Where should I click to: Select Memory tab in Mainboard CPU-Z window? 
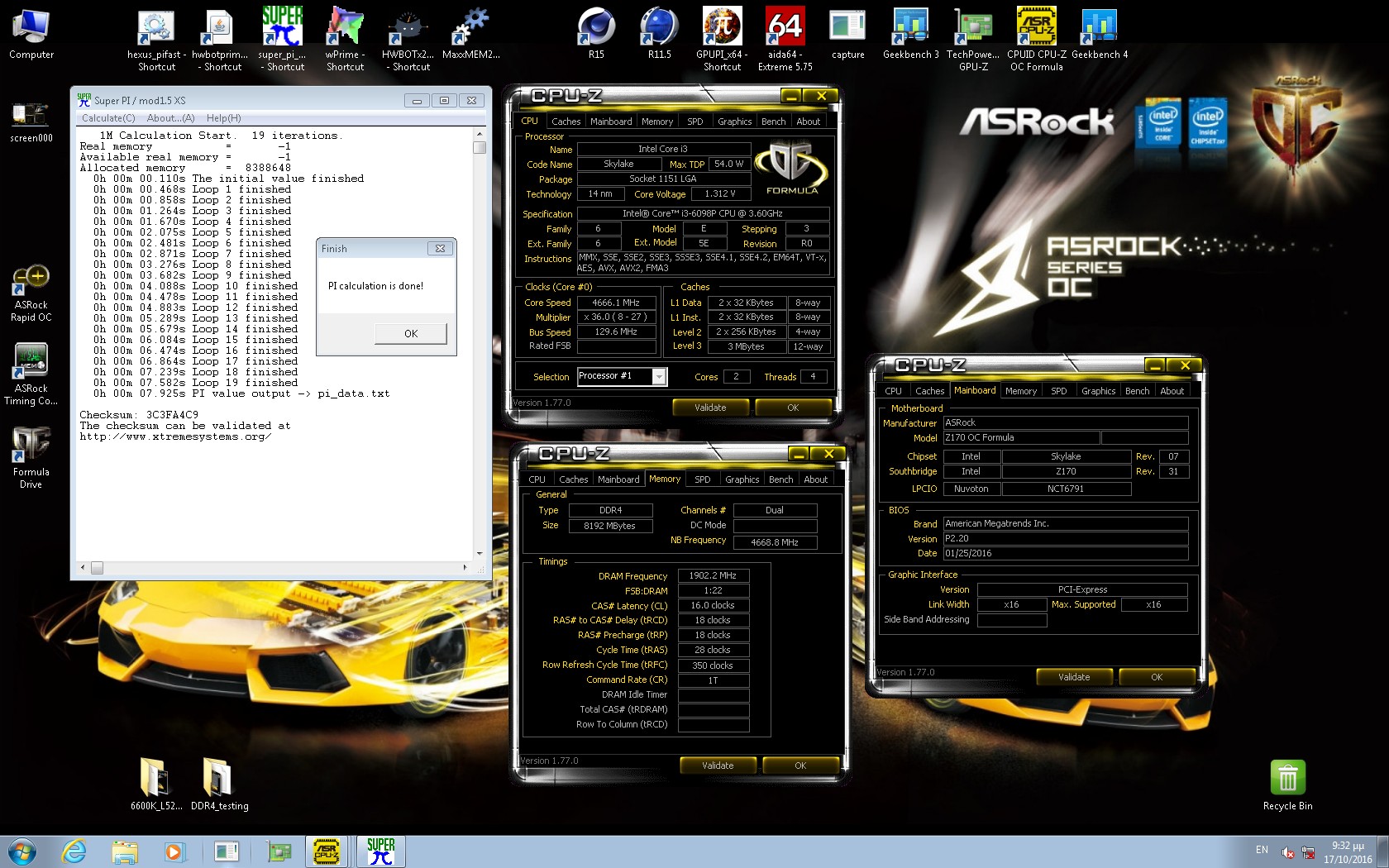(x=1021, y=391)
